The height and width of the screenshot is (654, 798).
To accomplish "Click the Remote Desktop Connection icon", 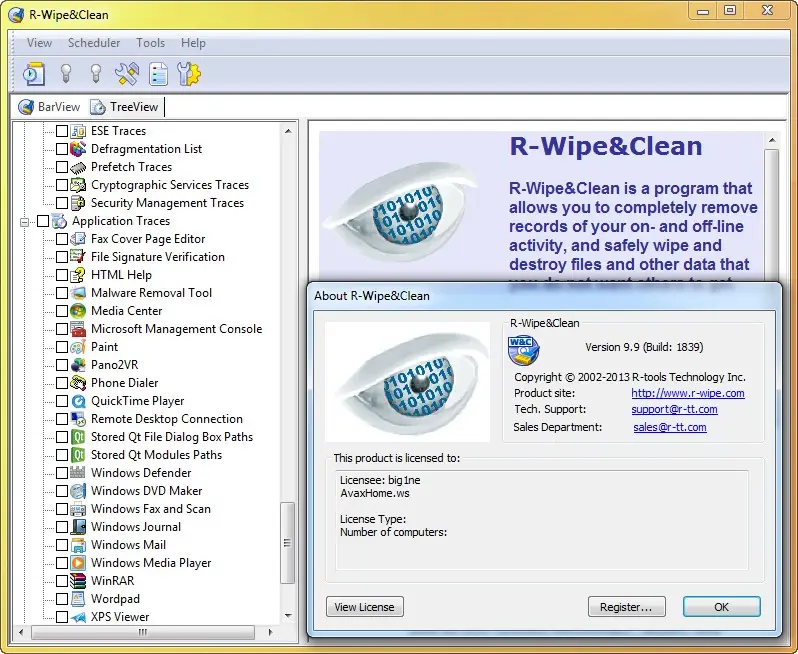I will coord(78,419).
